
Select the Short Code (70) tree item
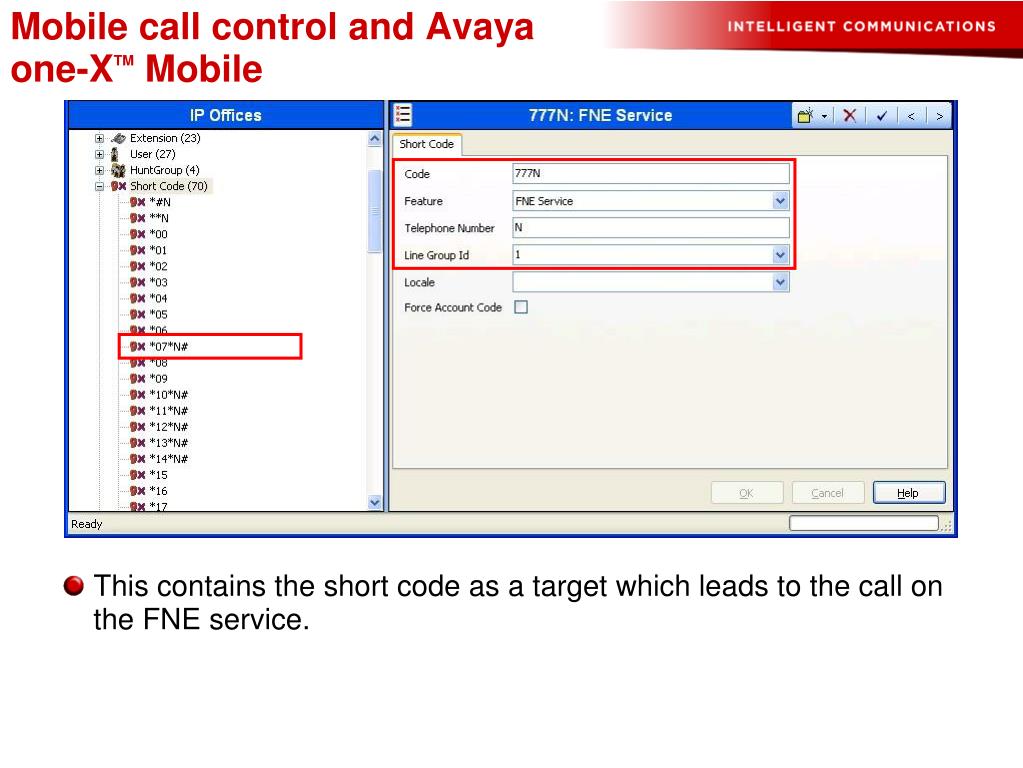[x=168, y=187]
